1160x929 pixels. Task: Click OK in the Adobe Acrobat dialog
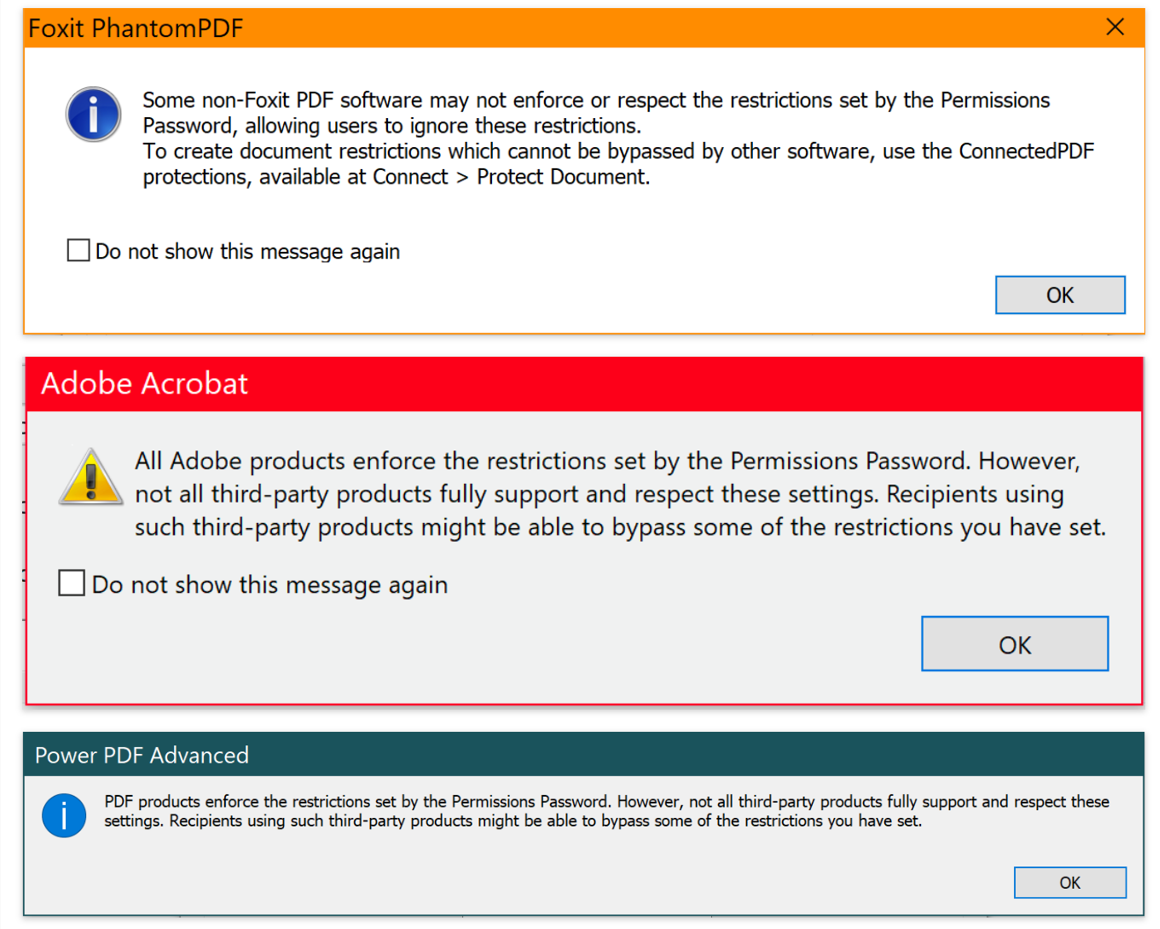pos(1014,643)
